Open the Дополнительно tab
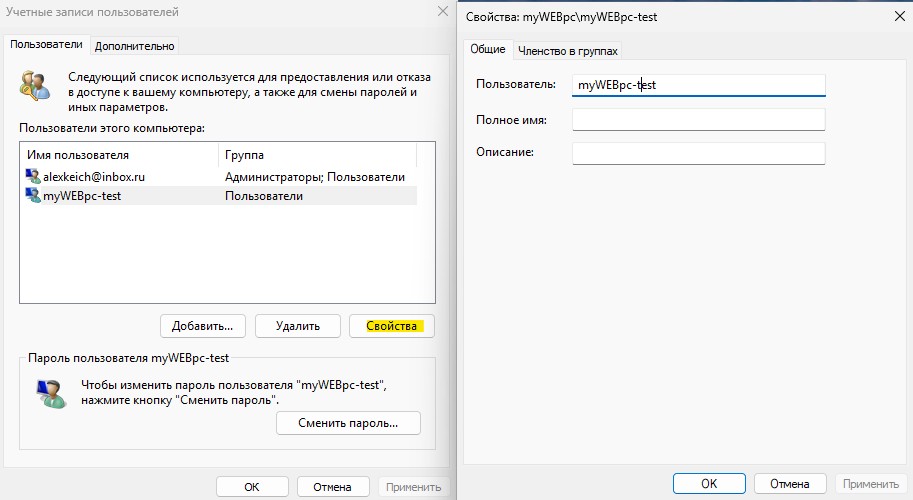Screen dimensions: 913x500 click(x=135, y=46)
